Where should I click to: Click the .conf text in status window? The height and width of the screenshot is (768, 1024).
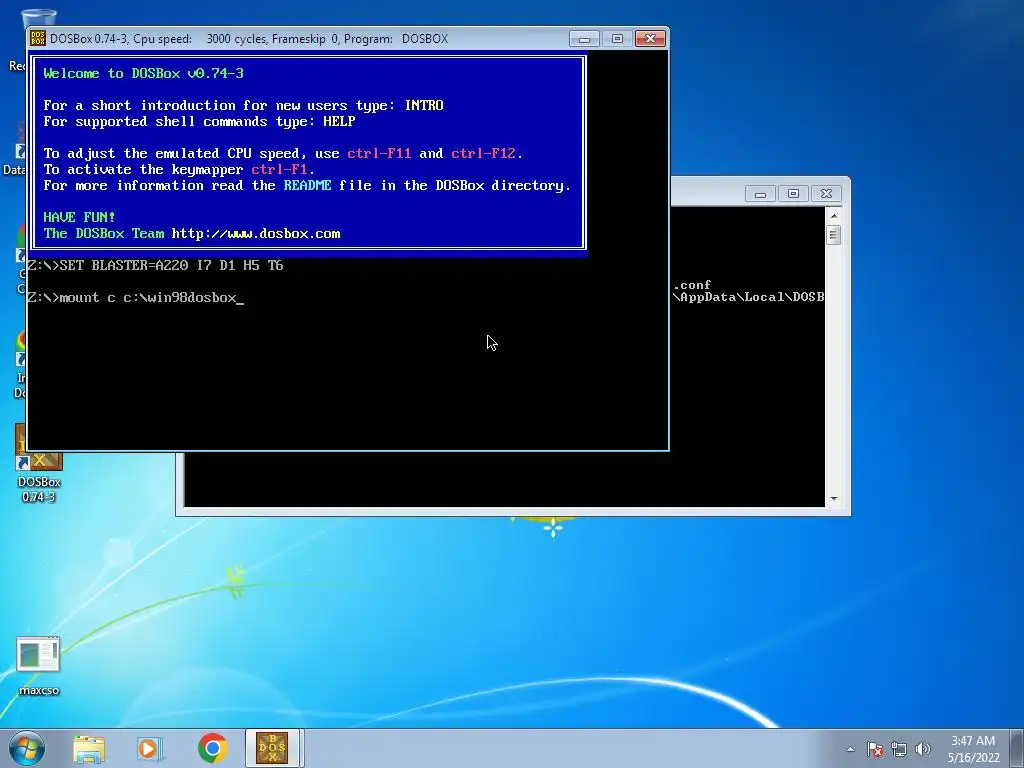pyautogui.click(x=692, y=285)
